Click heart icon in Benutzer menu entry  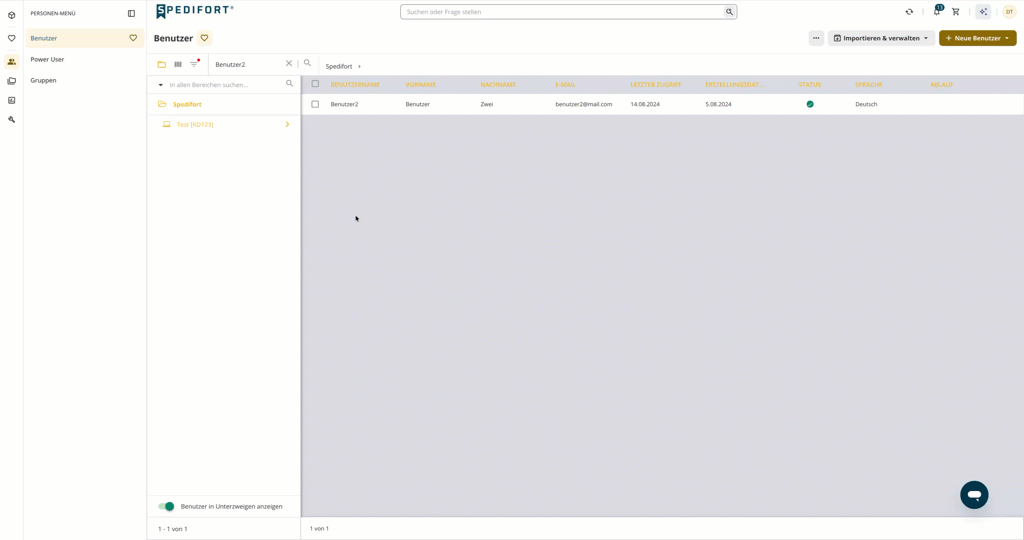pos(133,38)
